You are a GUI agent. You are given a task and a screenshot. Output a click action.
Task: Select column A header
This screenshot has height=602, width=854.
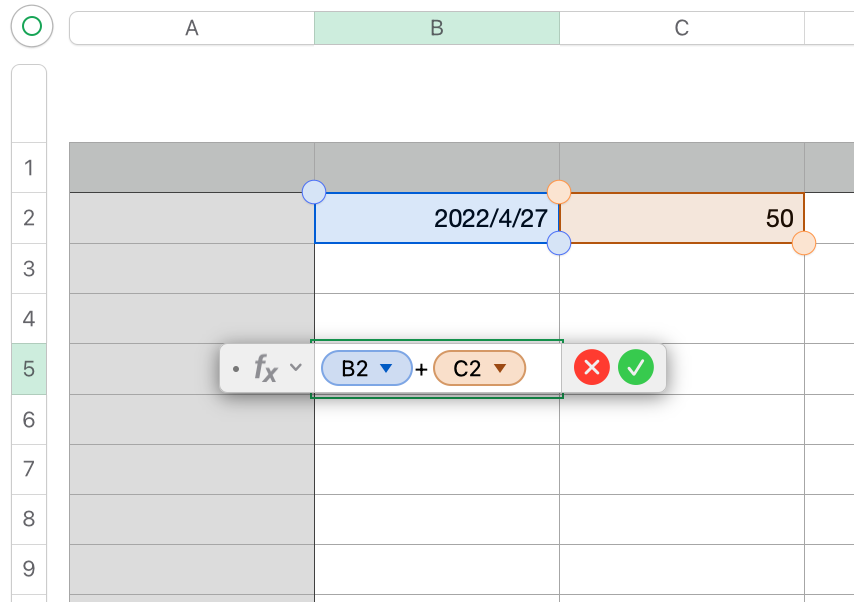[192, 28]
